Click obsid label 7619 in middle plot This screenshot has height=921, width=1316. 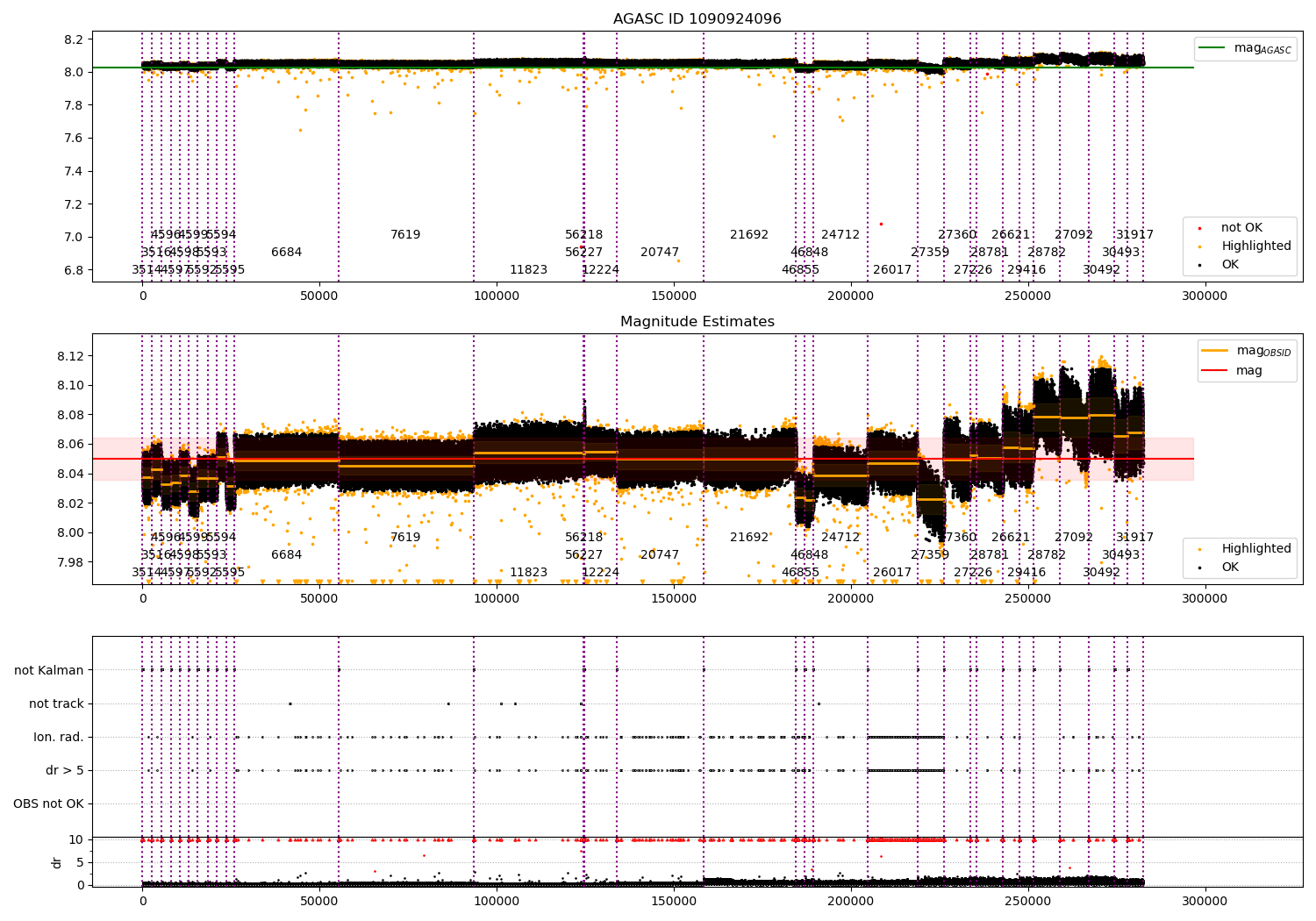click(405, 538)
